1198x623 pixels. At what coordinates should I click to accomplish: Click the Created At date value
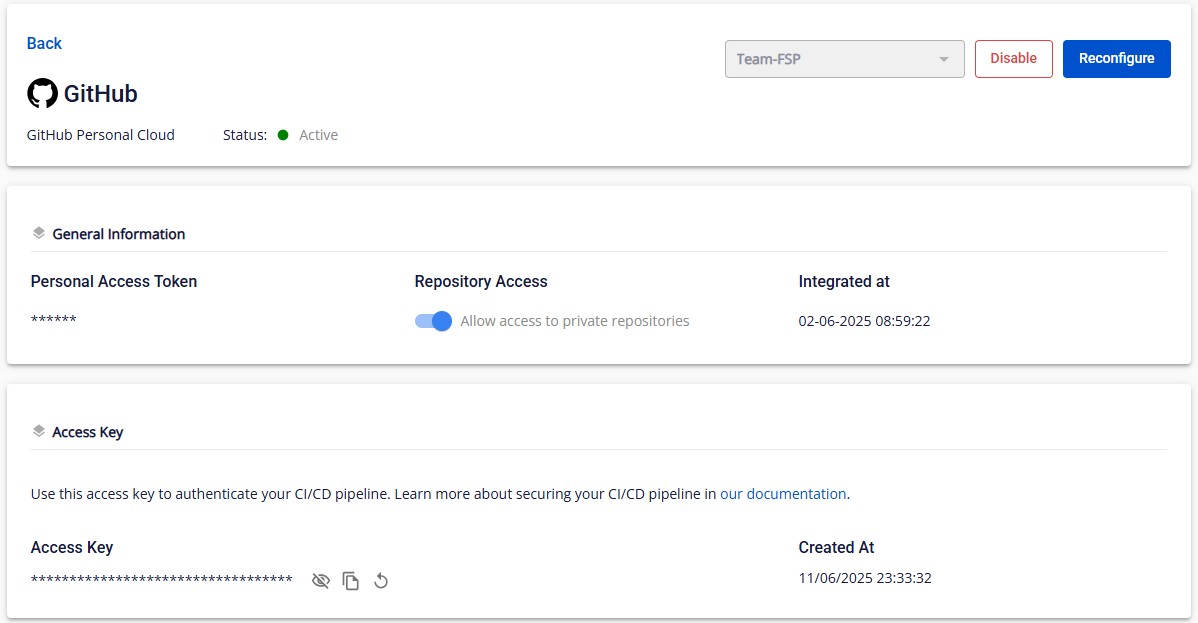[x=865, y=578]
